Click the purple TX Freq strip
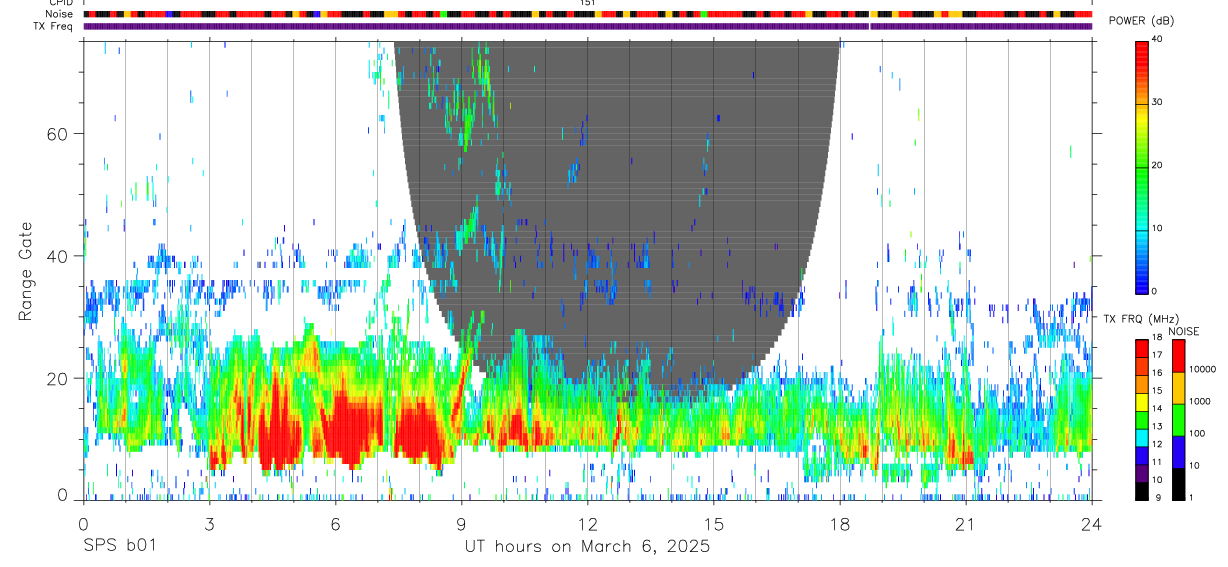The height and width of the screenshot is (567, 1228). [588, 26]
